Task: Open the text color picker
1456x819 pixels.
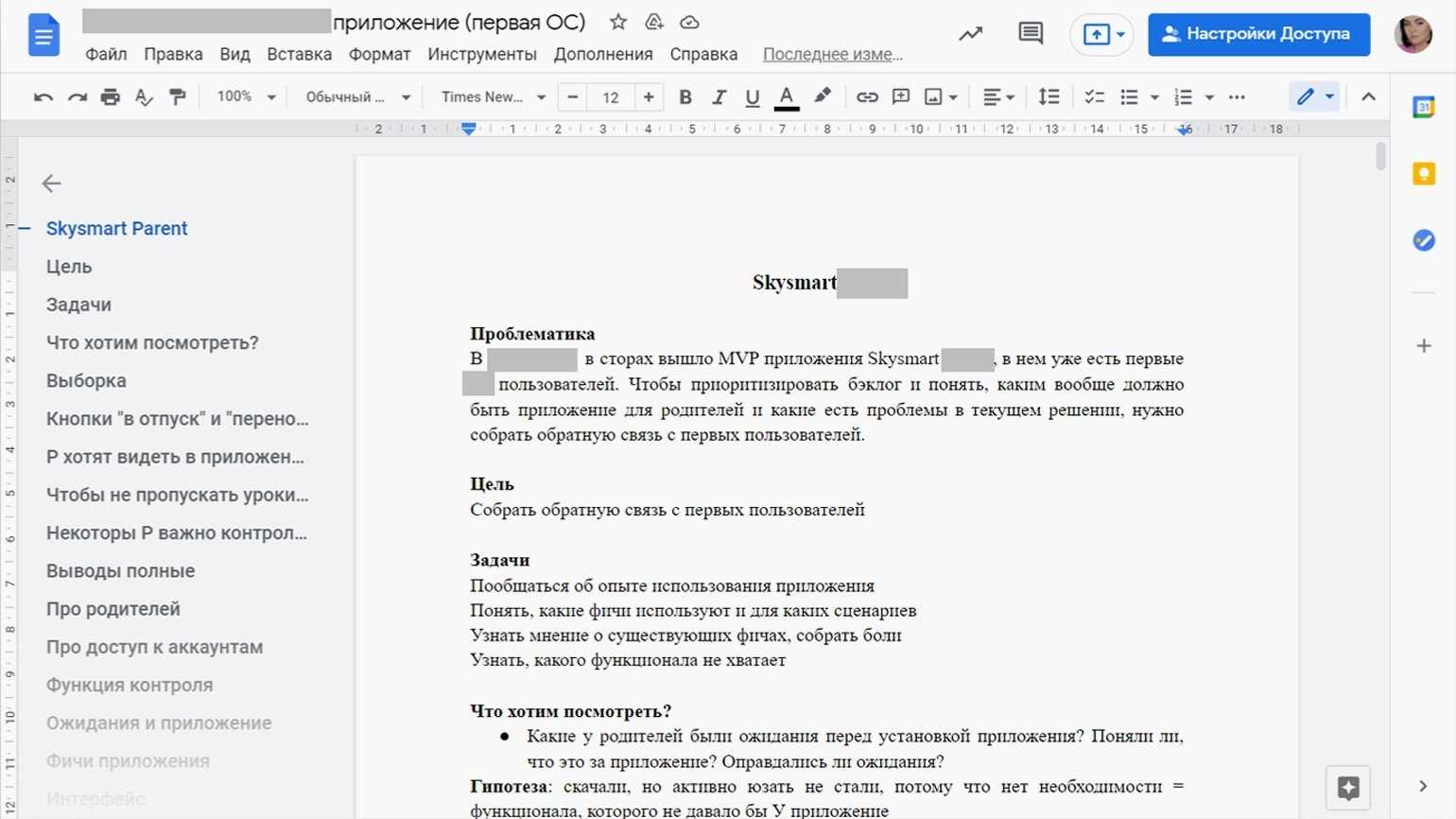Action: [787, 97]
